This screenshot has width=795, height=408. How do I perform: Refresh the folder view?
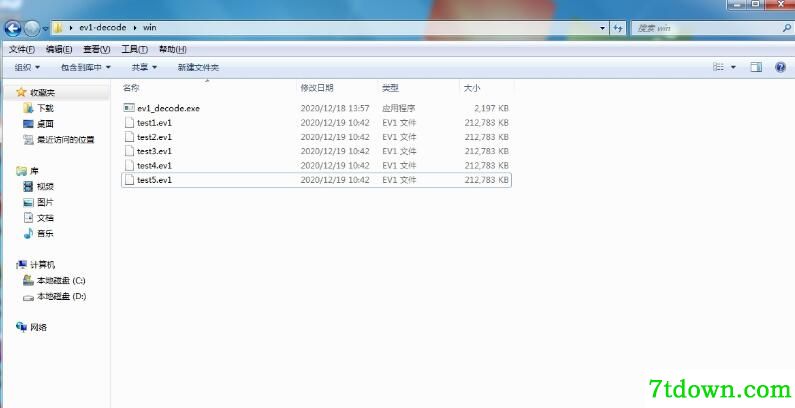click(x=618, y=28)
